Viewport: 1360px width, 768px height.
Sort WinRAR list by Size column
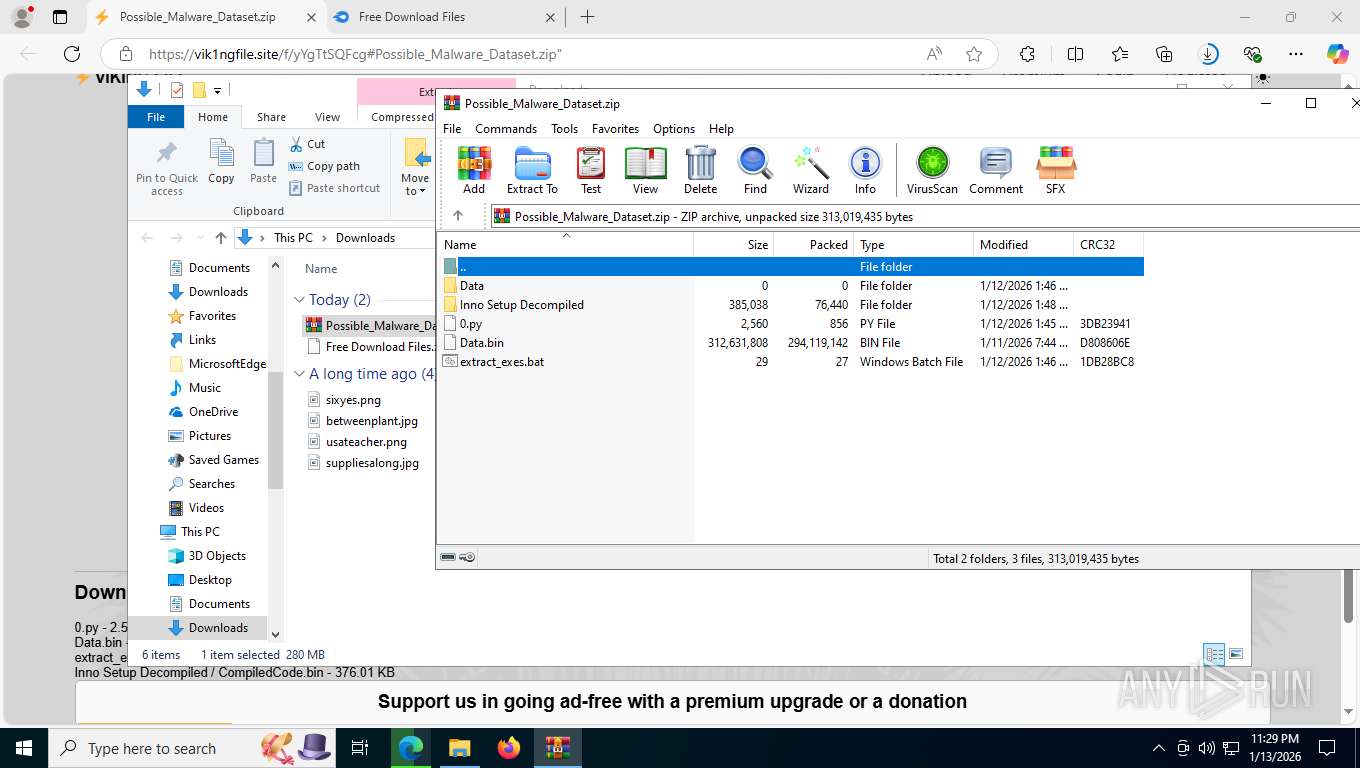[734, 245]
